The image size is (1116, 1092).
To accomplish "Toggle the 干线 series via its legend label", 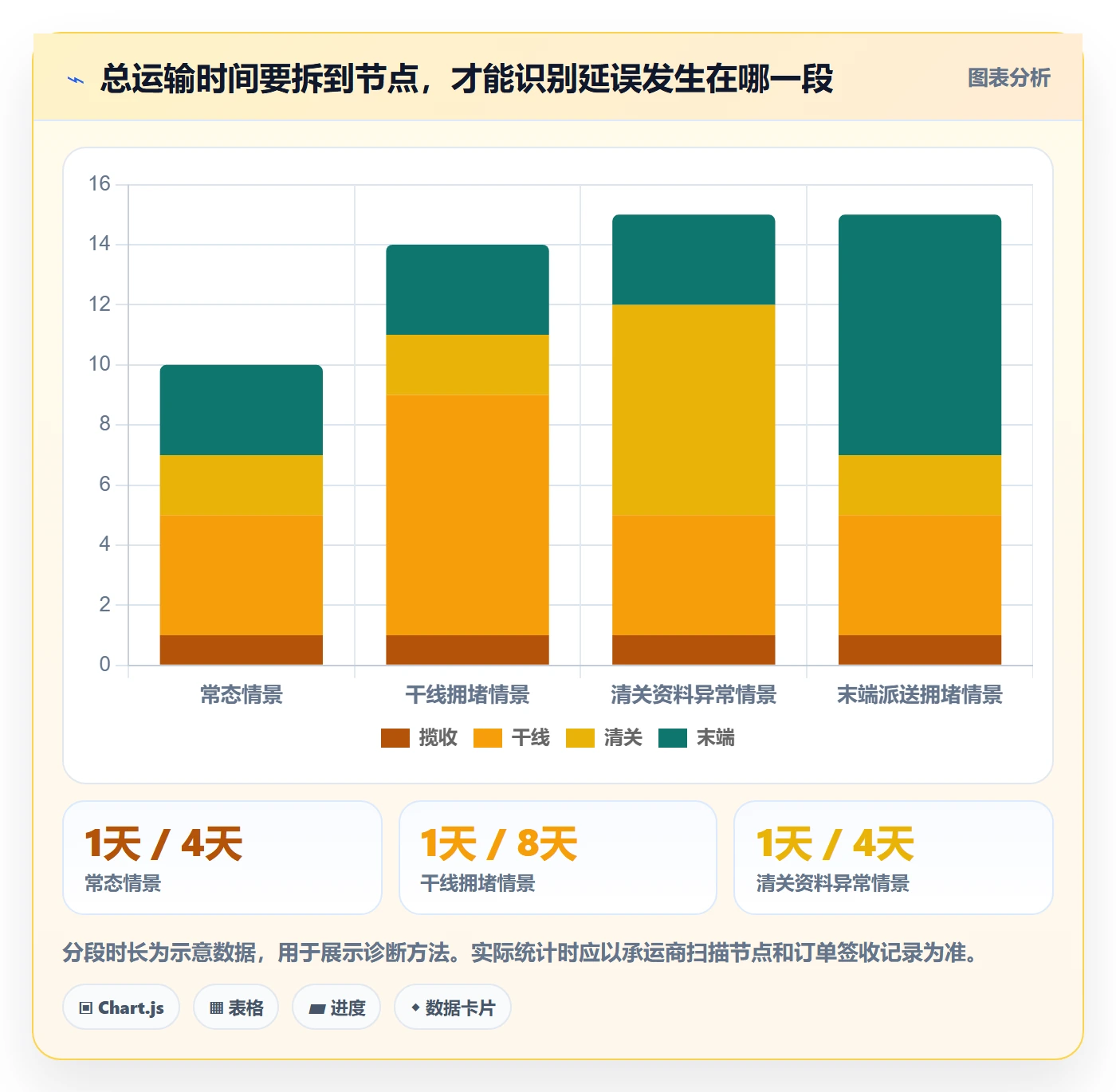I will (x=531, y=738).
